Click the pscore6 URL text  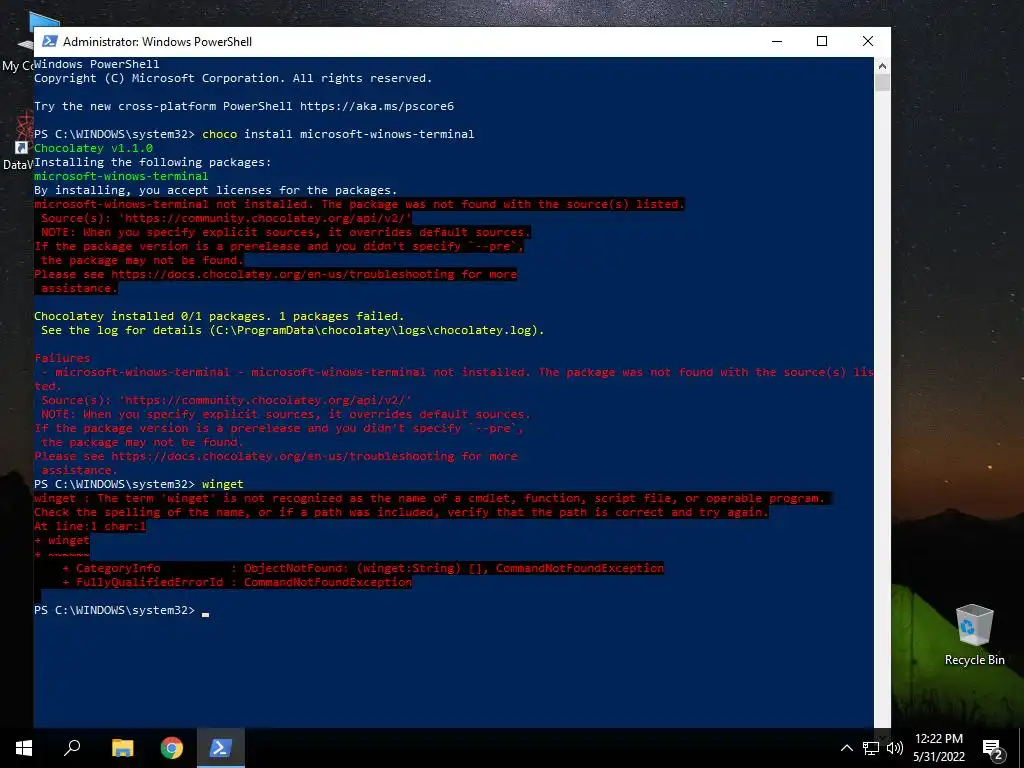(377, 106)
